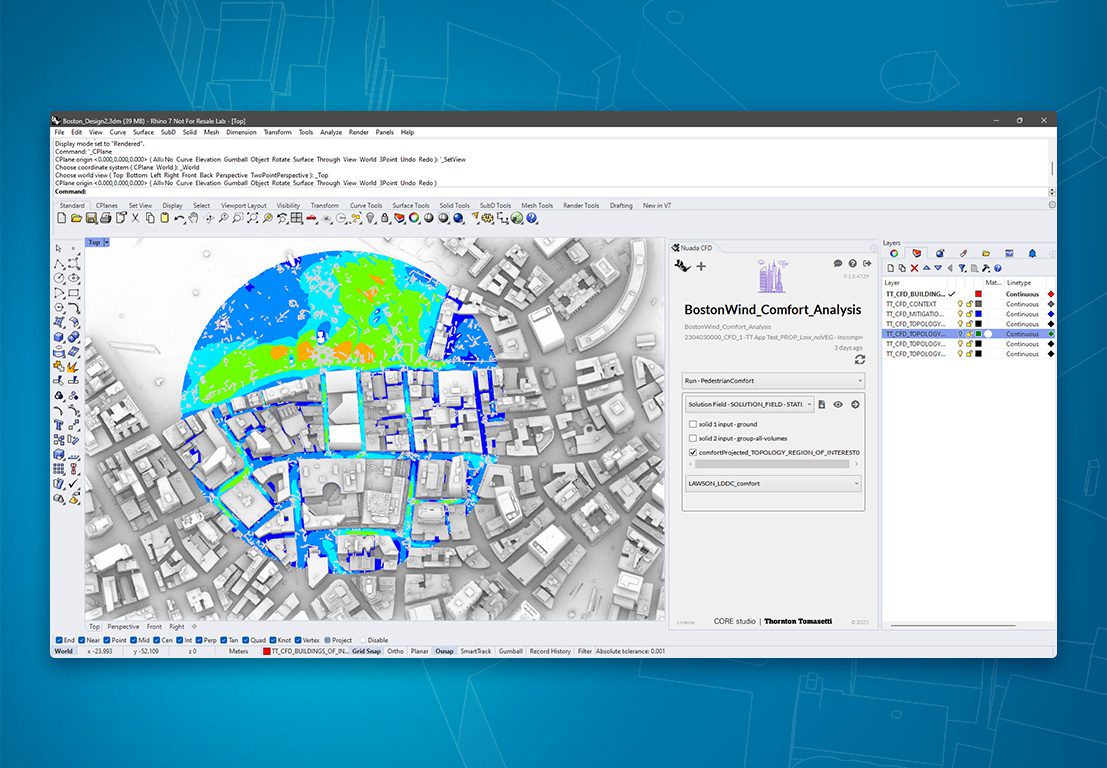1107x768 pixels.
Task: Click the four-viewport layout grid icon
Action: coord(297,219)
